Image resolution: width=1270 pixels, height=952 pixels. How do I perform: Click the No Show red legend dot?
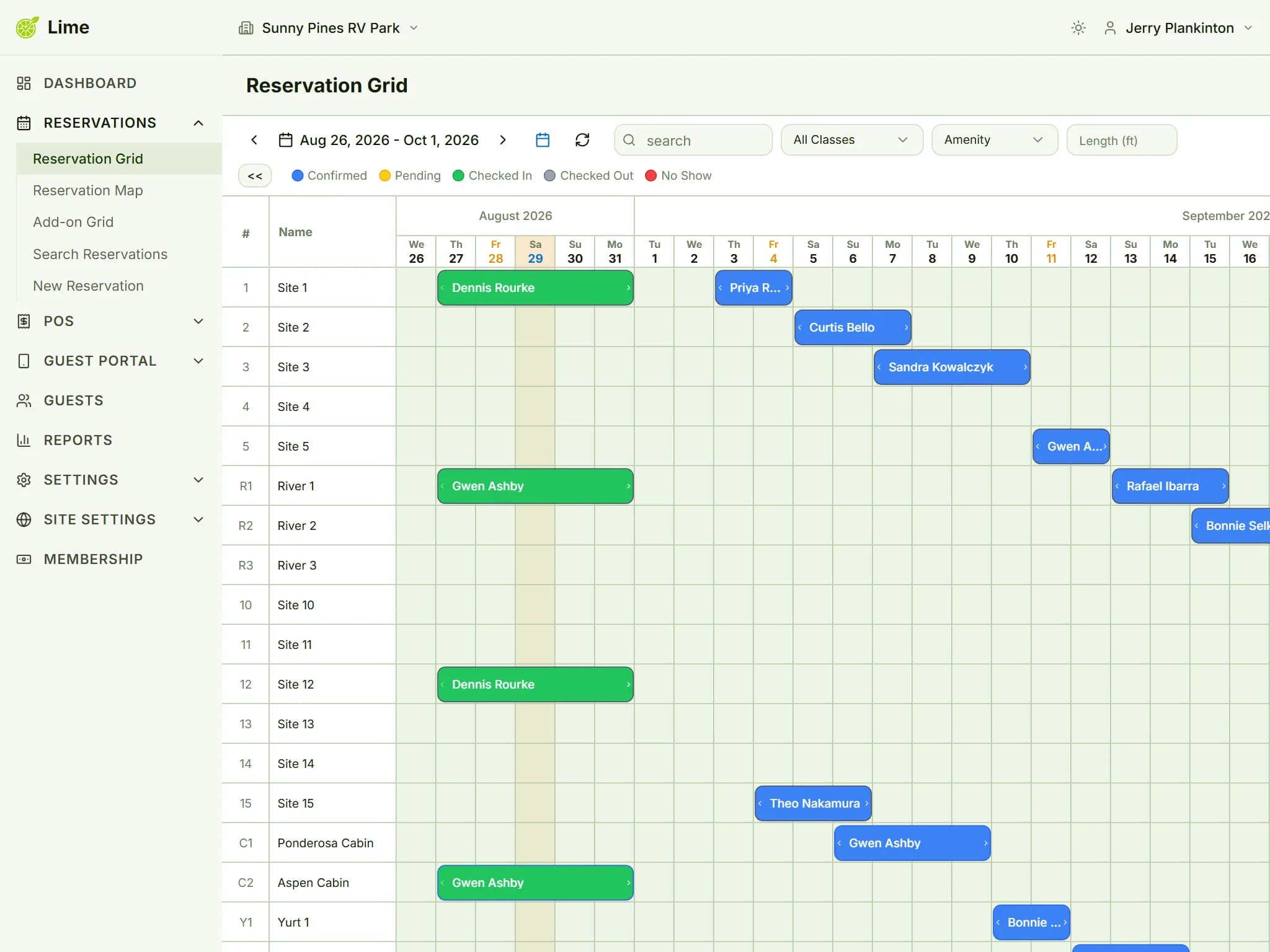[x=651, y=176]
